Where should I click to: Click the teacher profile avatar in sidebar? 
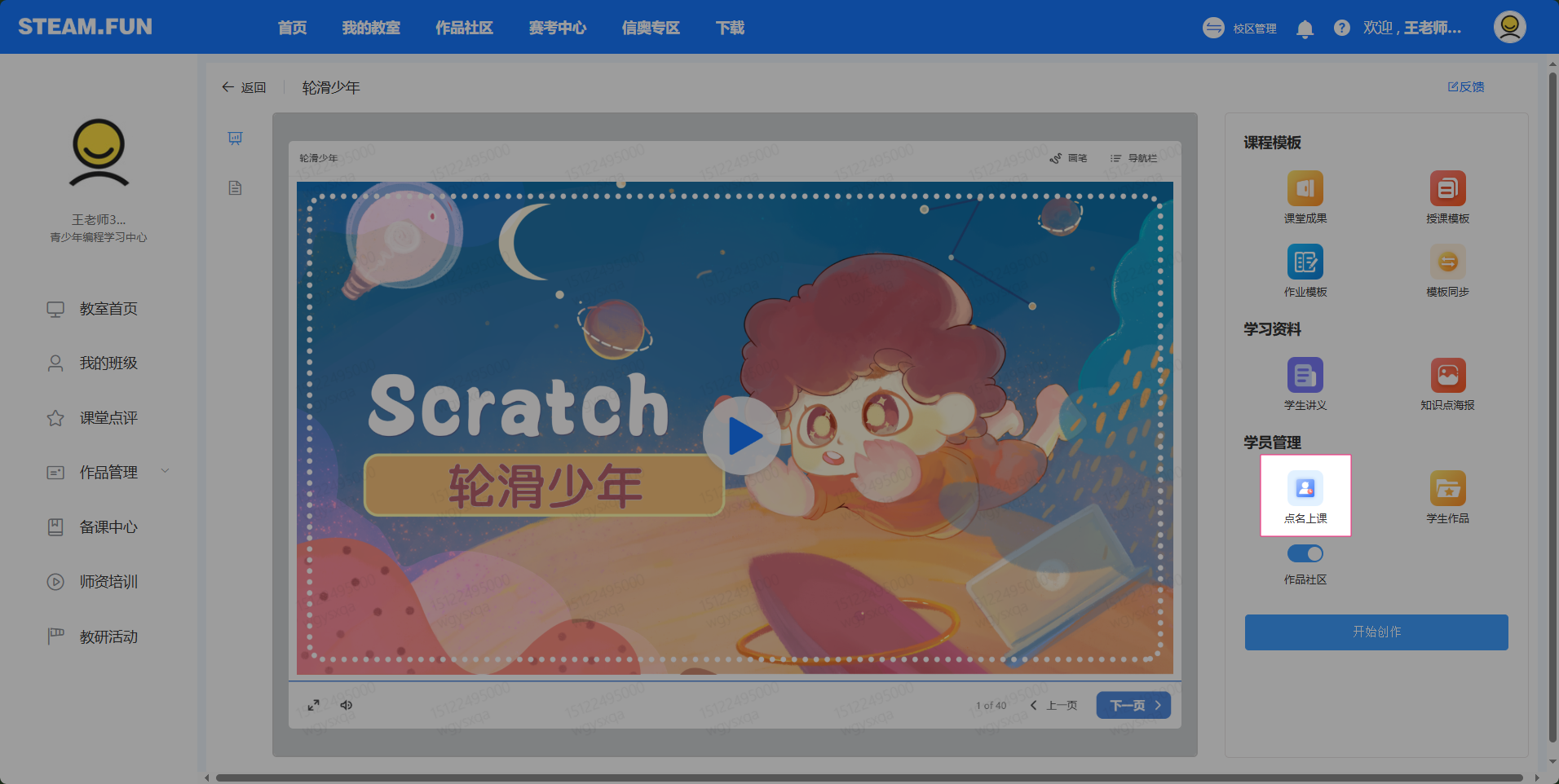tap(99, 153)
